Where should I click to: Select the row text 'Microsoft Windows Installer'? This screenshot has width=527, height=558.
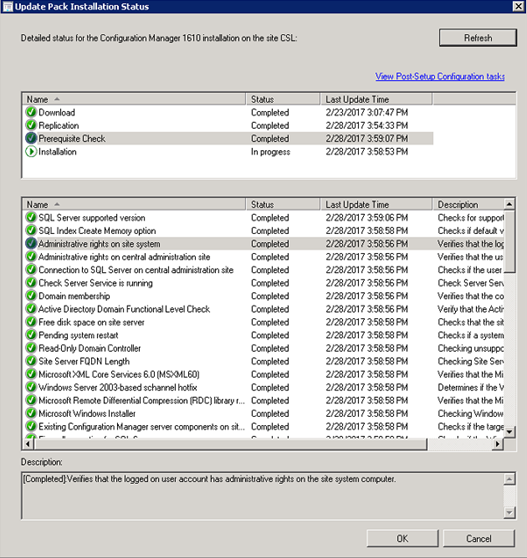(87, 414)
